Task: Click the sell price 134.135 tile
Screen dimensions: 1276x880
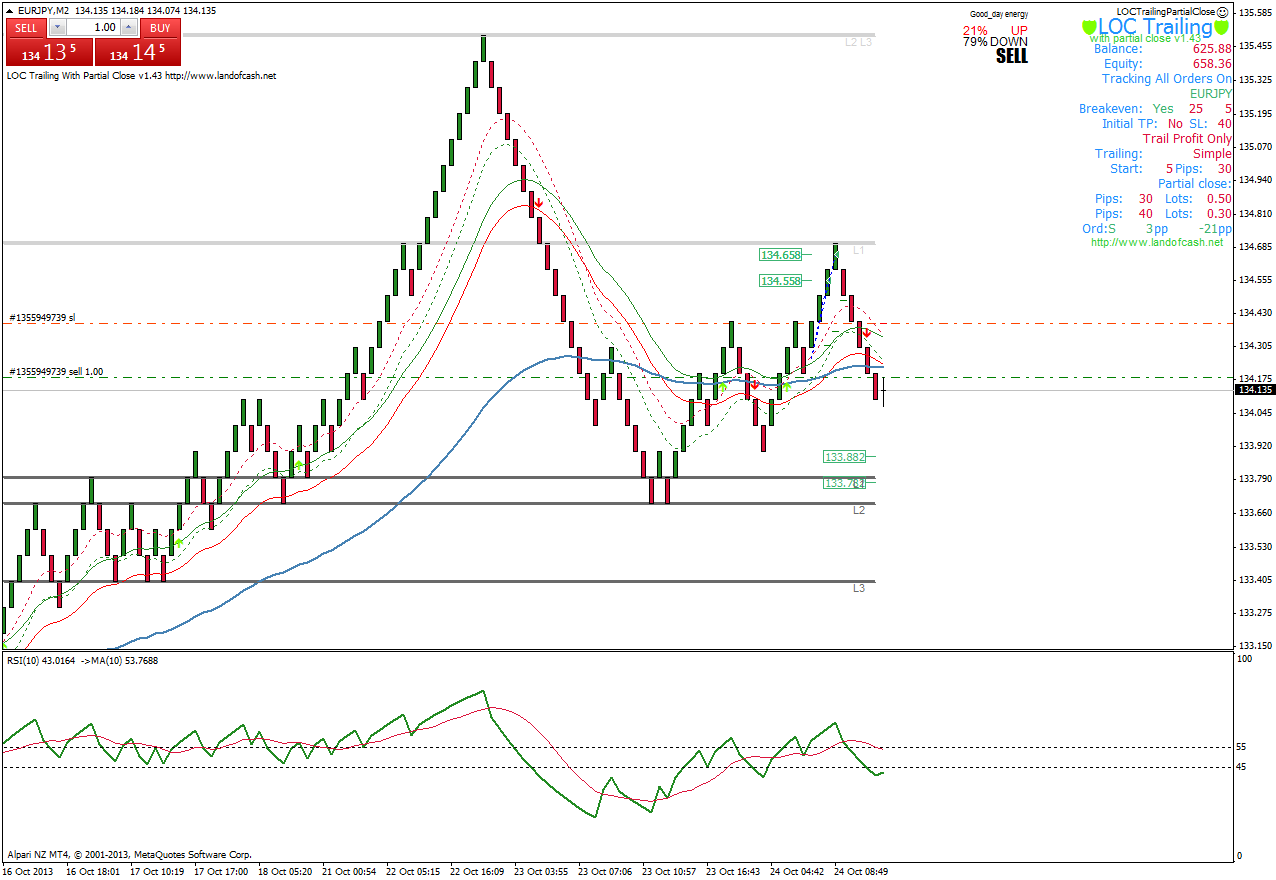Action: (x=49, y=52)
